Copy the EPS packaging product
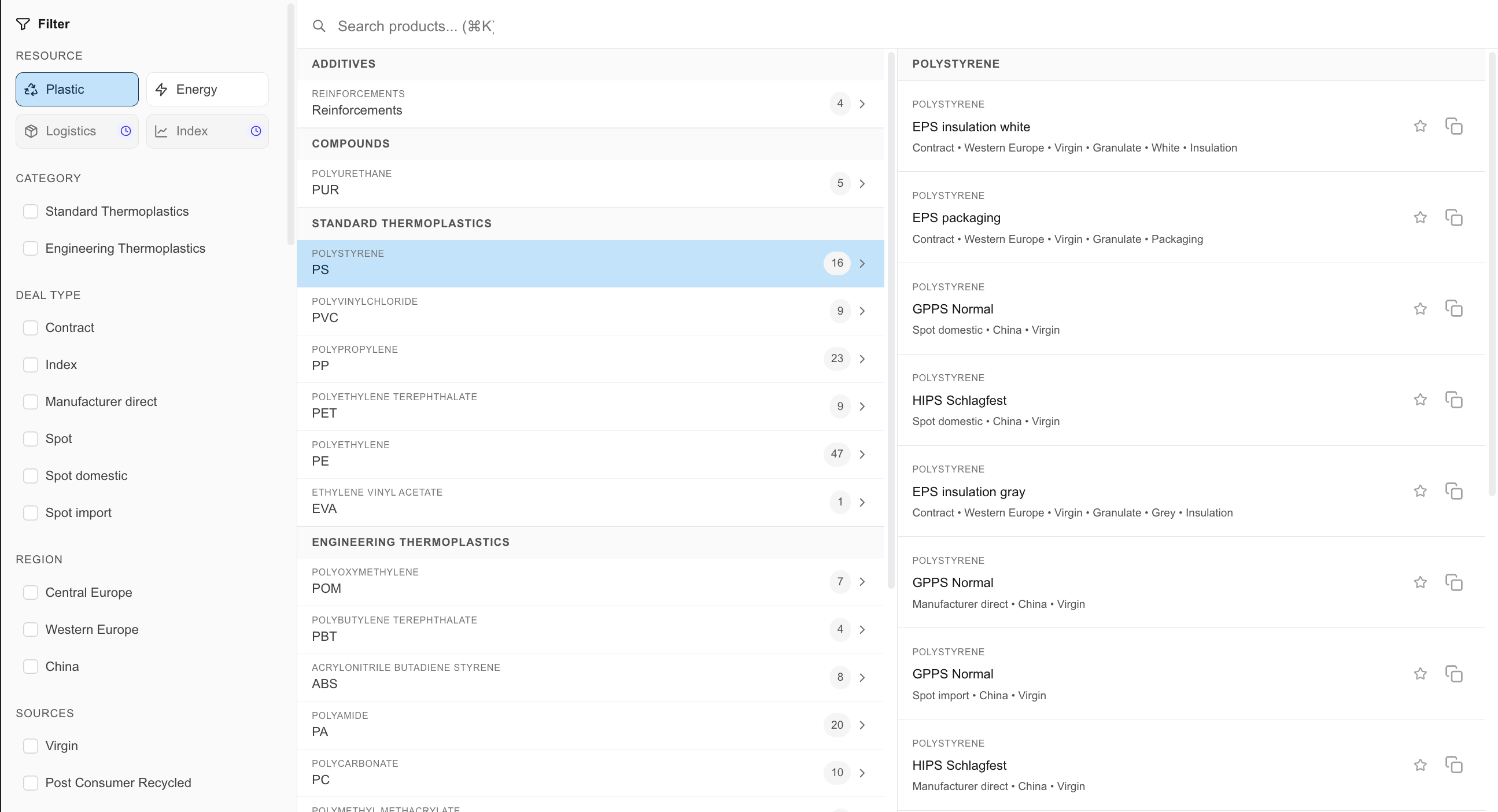The height and width of the screenshot is (812, 1498). [x=1454, y=217]
